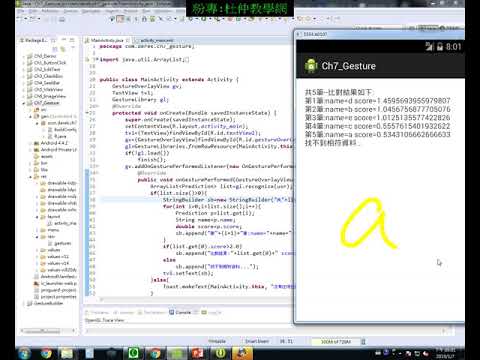This screenshot has width=480, height=360.
Task: Switch to the MainActivity.java editor tab
Action: point(106,40)
